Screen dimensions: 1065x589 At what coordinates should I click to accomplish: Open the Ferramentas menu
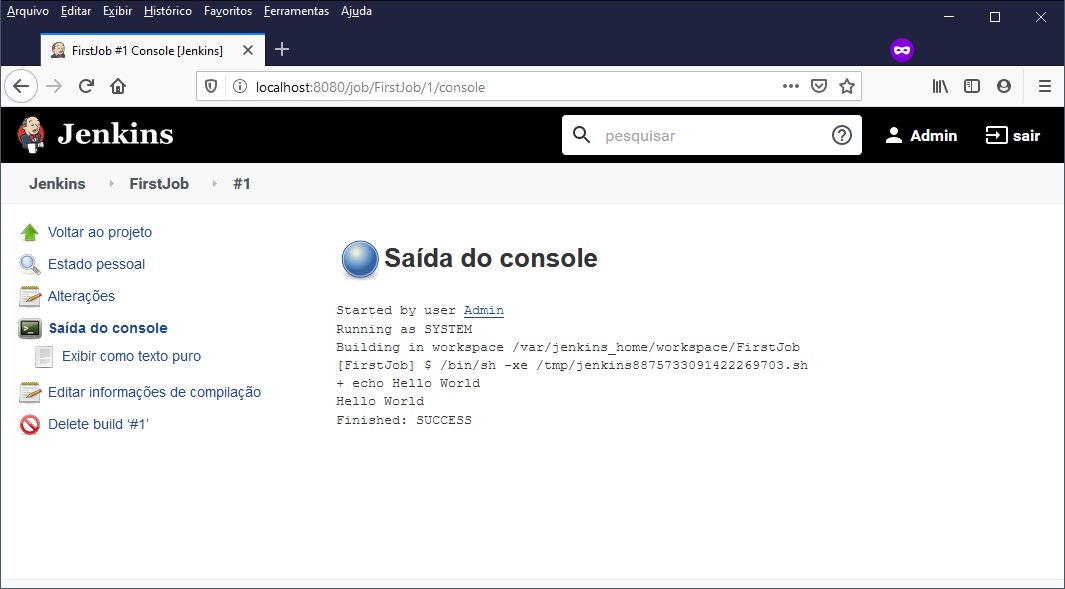tap(296, 11)
